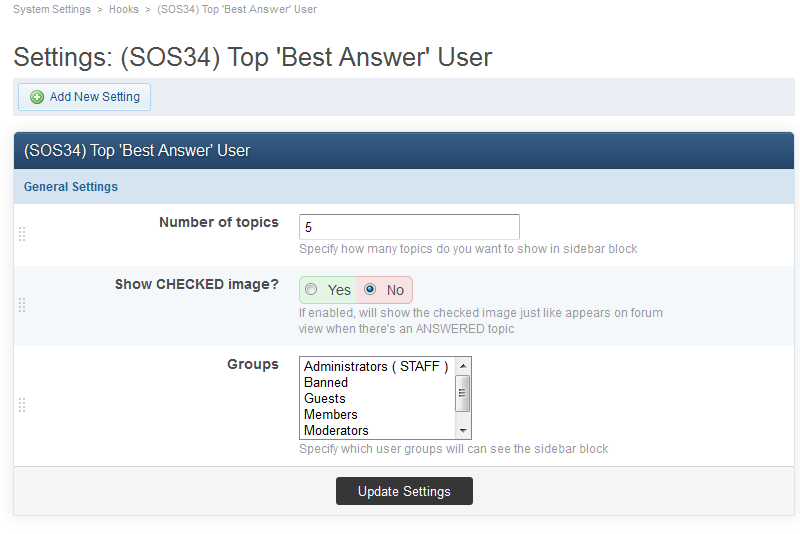
Task: Click the General Settings section header
Action: pyautogui.click(x=71, y=187)
